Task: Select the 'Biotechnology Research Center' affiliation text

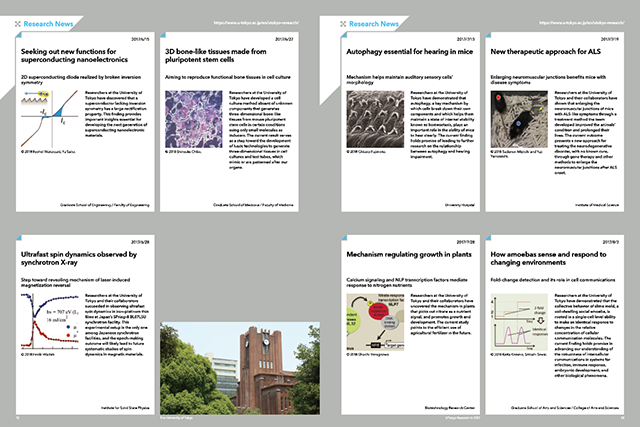Action: pyautogui.click(x=449, y=408)
